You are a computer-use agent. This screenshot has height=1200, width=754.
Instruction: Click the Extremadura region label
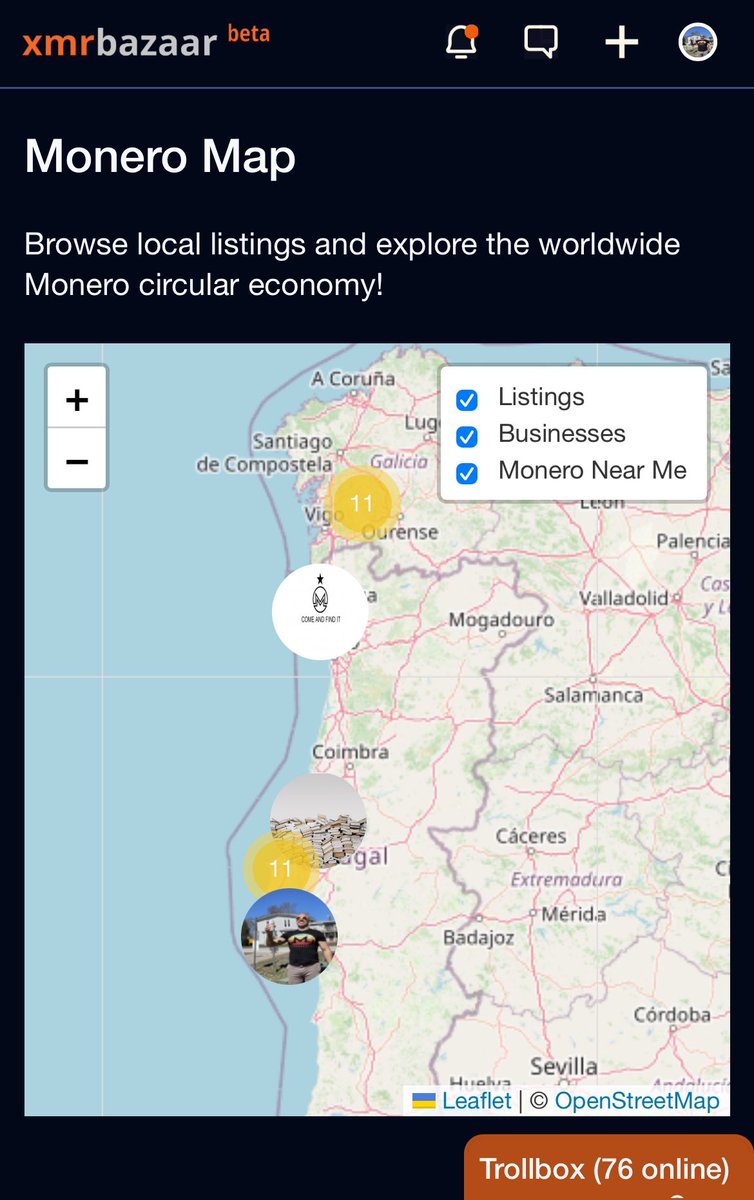click(566, 880)
